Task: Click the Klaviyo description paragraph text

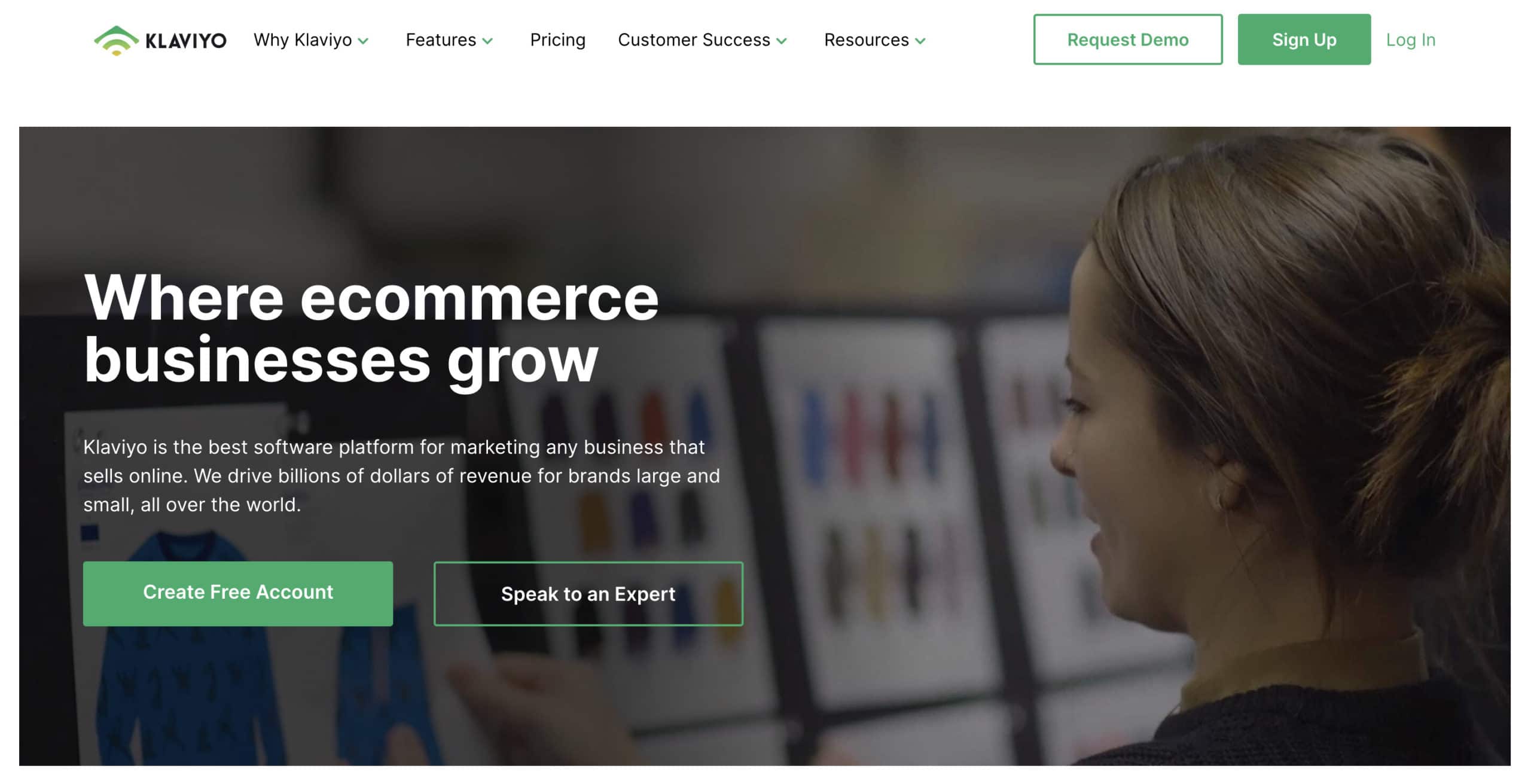Action: point(401,475)
